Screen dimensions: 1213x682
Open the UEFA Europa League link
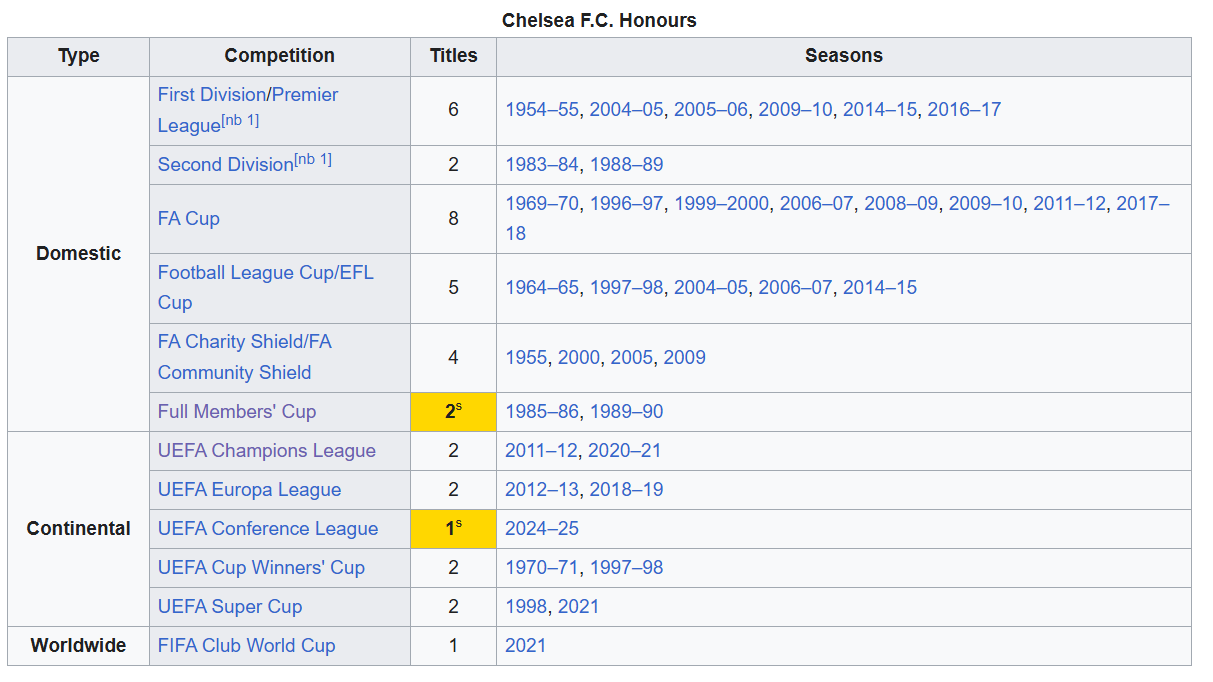click(250, 490)
